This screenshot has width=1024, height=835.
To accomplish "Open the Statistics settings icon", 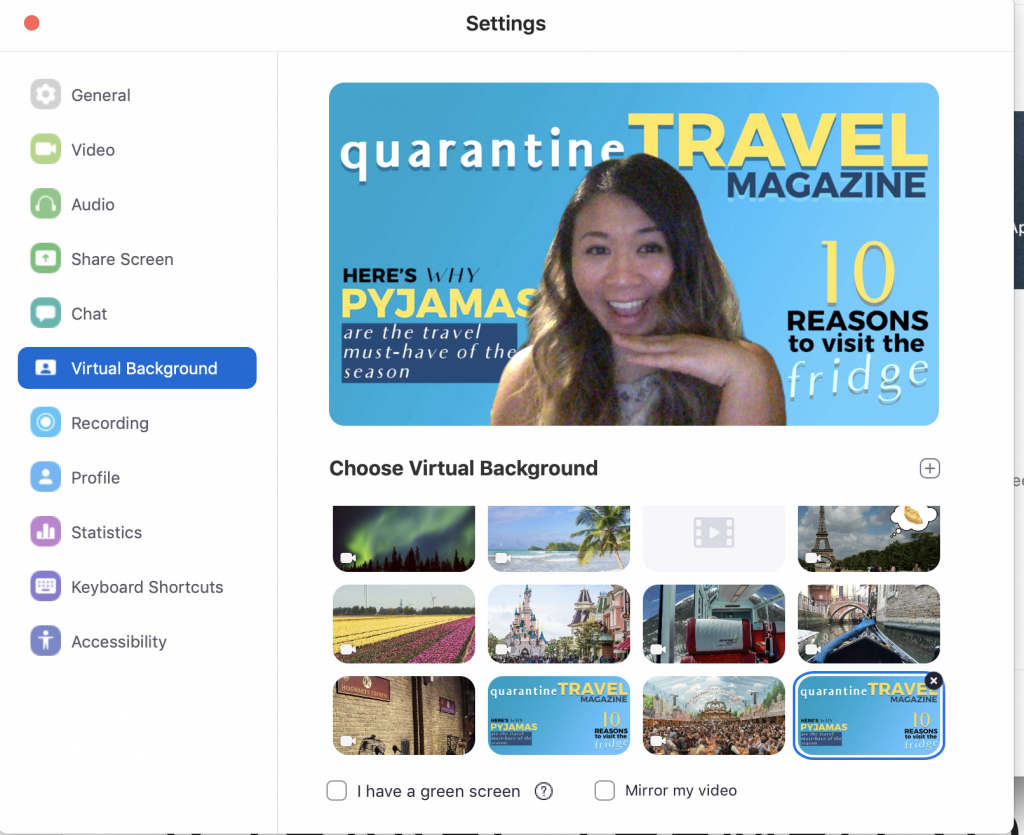I will click(45, 532).
